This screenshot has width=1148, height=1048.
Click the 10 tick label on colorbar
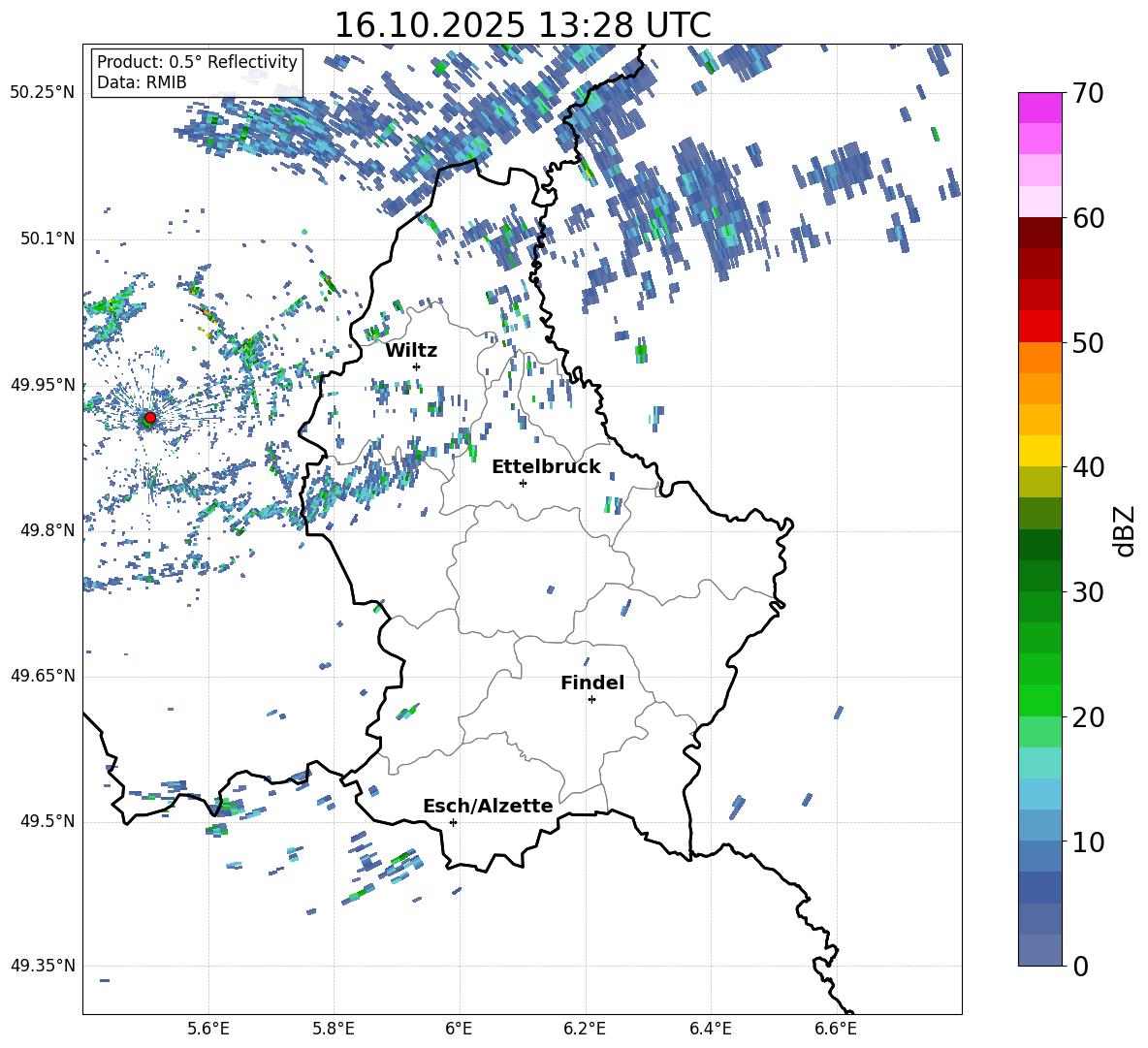1088,842
